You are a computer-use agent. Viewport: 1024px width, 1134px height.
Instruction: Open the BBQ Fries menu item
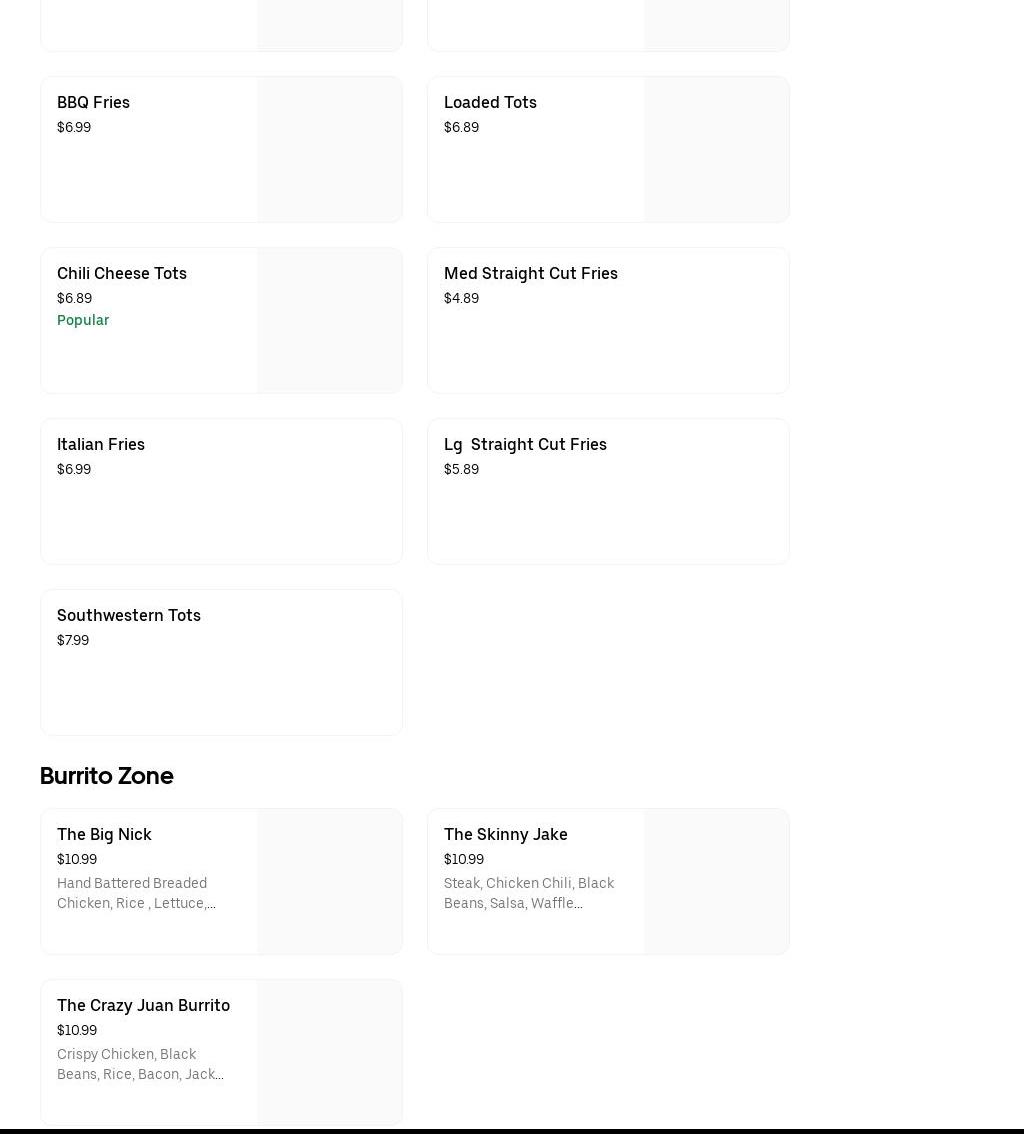tap(93, 102)
